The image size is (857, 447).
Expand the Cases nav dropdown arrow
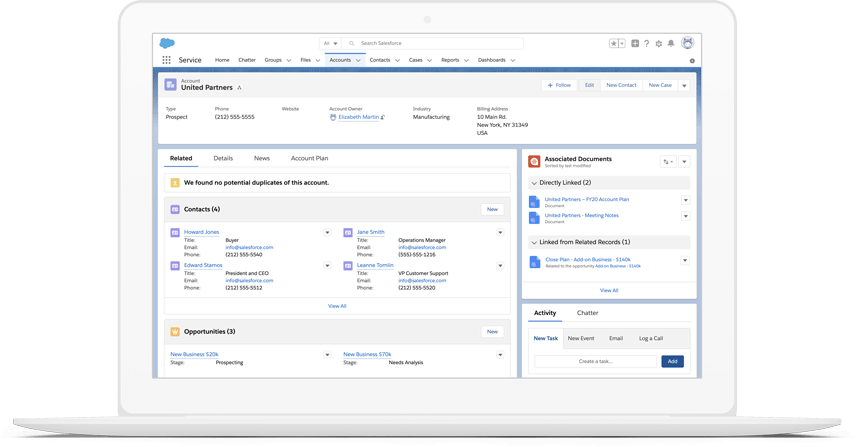pos(429,61)
